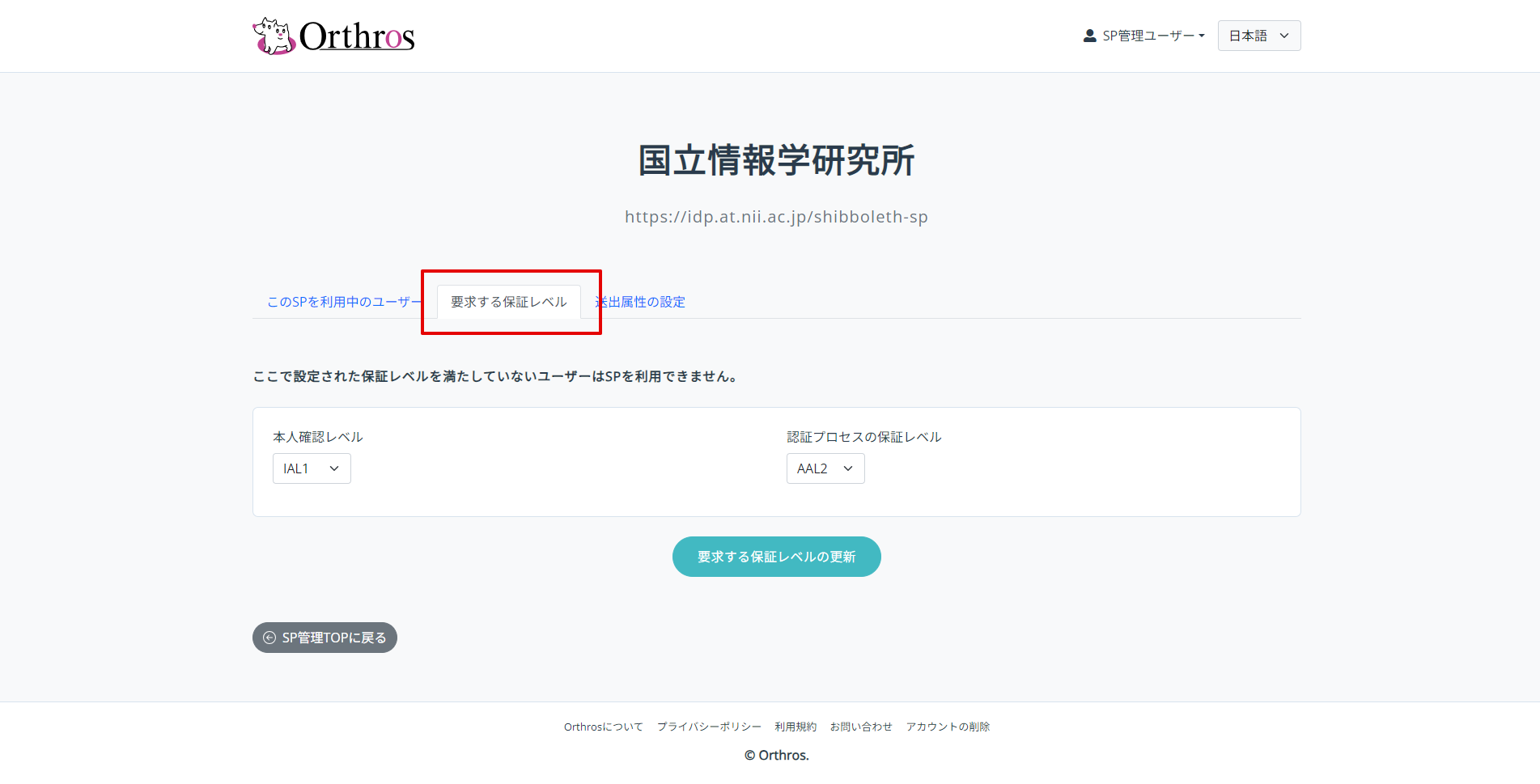Click 要求する保証レベルの更新 button
Screen dimensions: 1540x784
tap(777, 557)
